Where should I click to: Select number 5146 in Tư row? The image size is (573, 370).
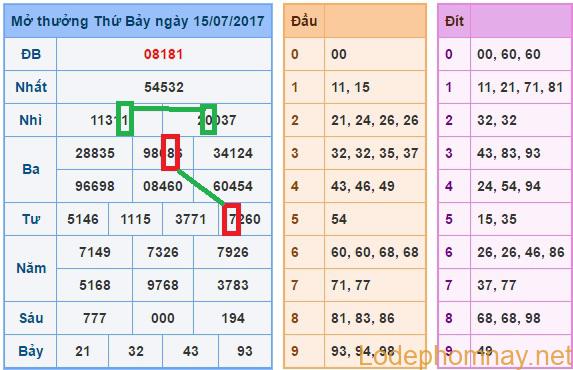(83, 219)
